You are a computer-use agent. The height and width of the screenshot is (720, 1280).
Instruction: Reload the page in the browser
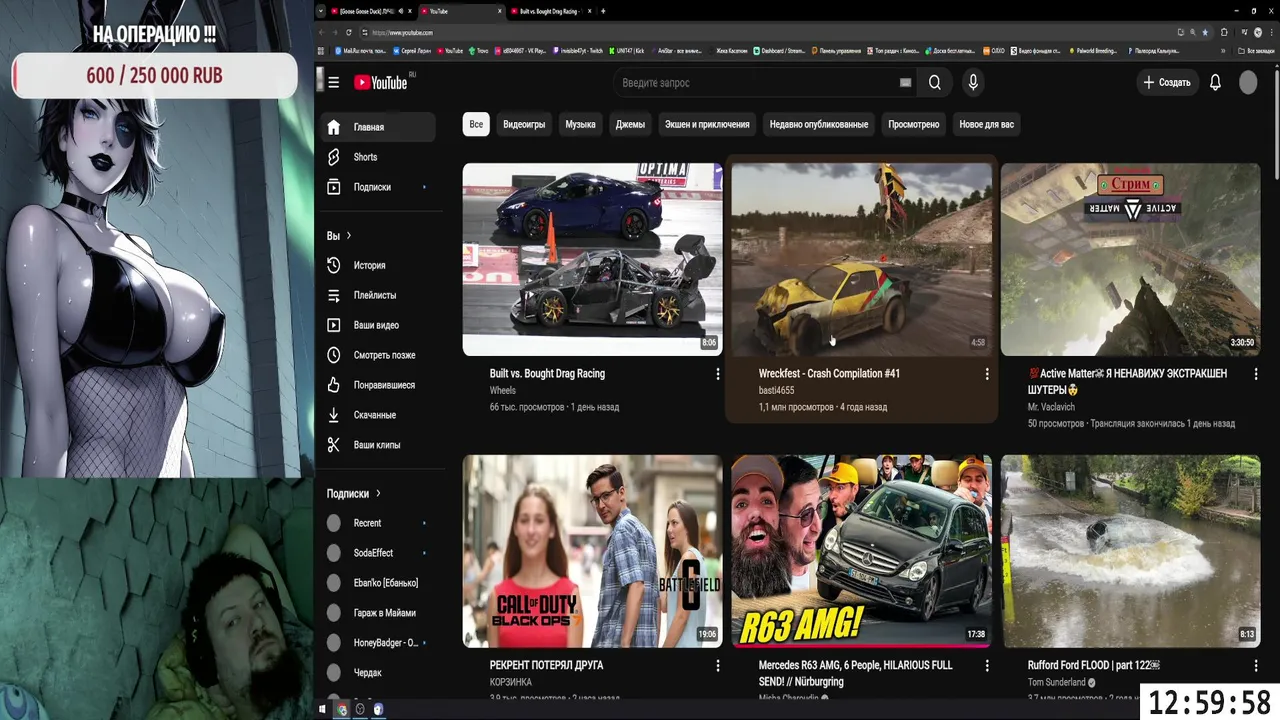[349, 32]
